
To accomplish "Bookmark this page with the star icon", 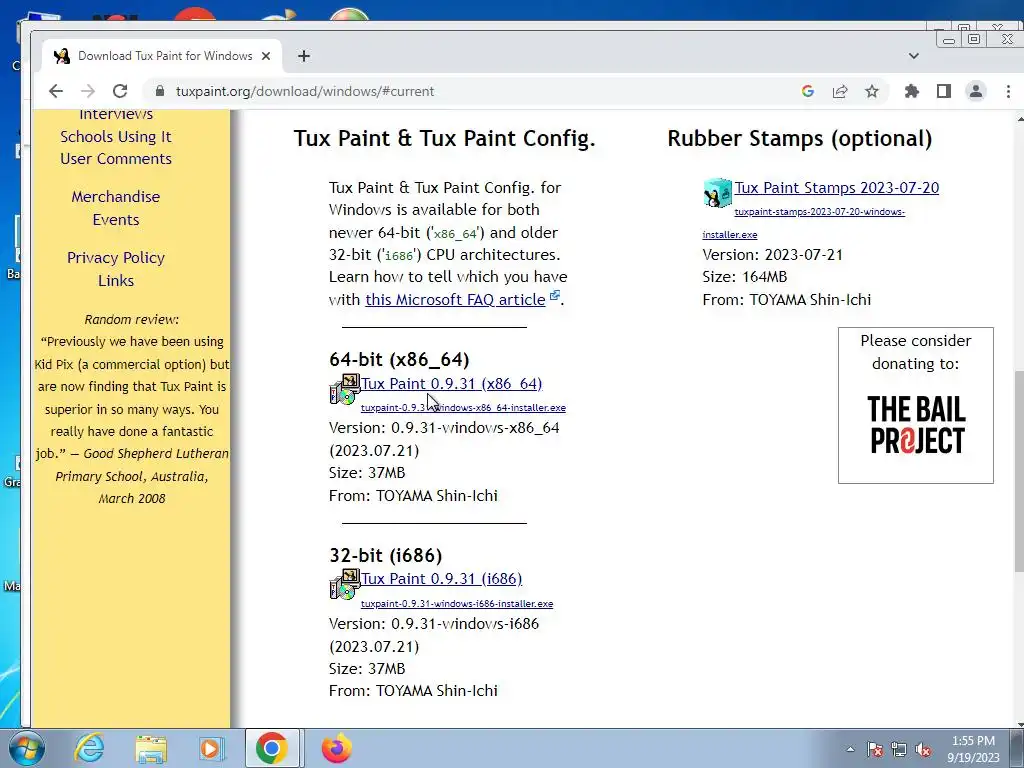I will pos(872,91).
